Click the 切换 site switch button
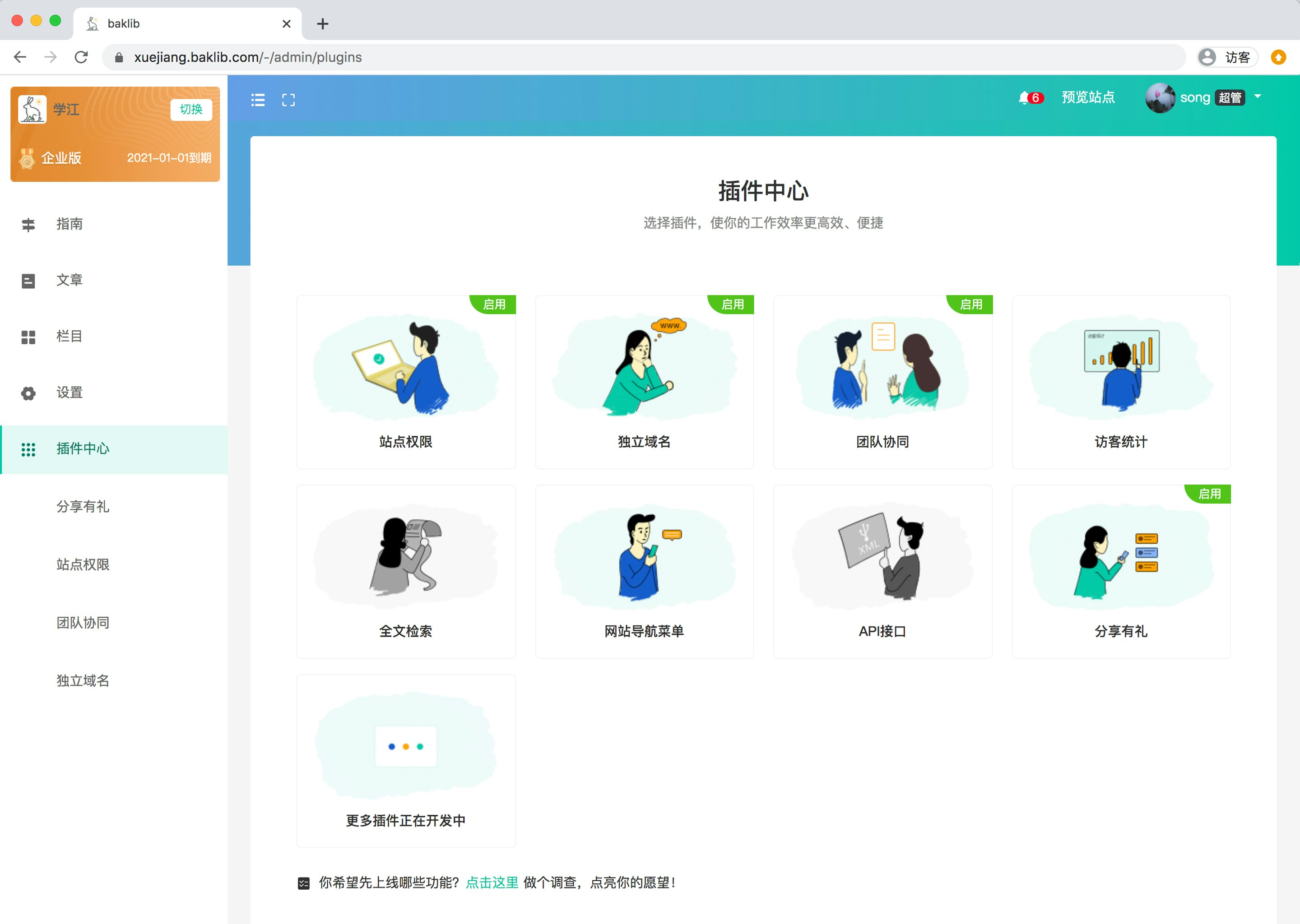Screen dimensions: 1300x924 click(191, 109)
